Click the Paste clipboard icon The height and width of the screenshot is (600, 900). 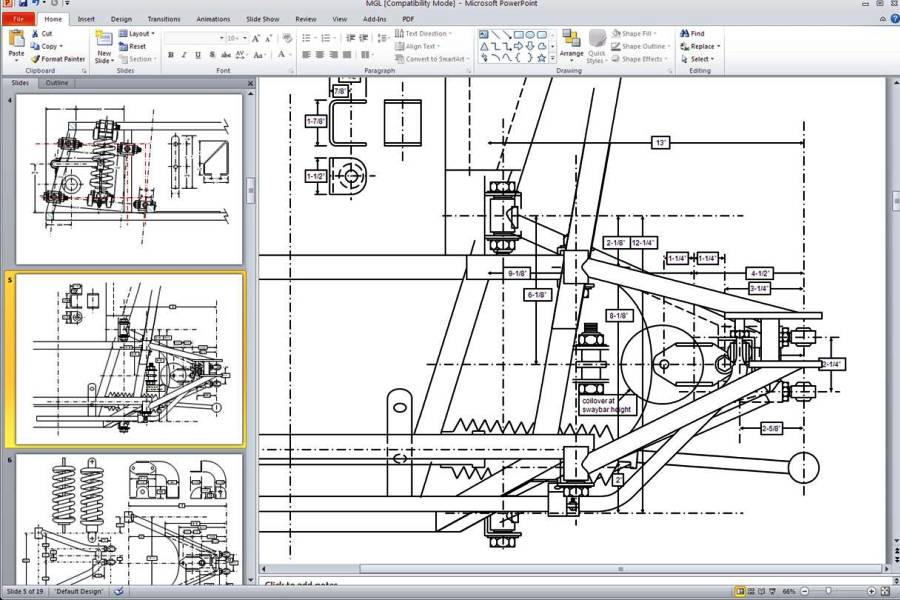point(16,39)
